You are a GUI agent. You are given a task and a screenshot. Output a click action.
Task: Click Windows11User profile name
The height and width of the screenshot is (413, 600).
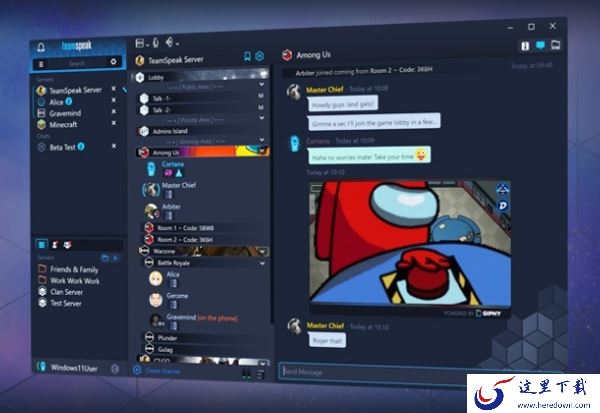pyautogui.click(x=74, y=368)
